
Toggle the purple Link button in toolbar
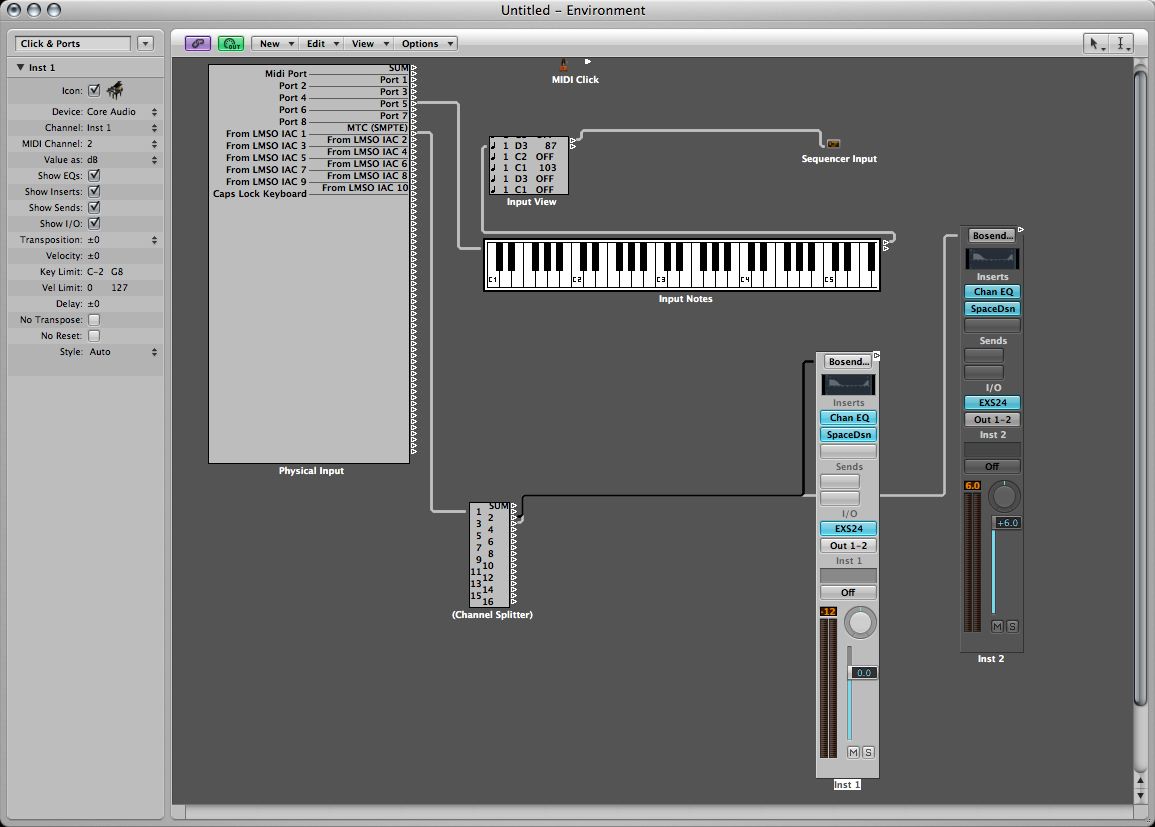tap(197, 43)
